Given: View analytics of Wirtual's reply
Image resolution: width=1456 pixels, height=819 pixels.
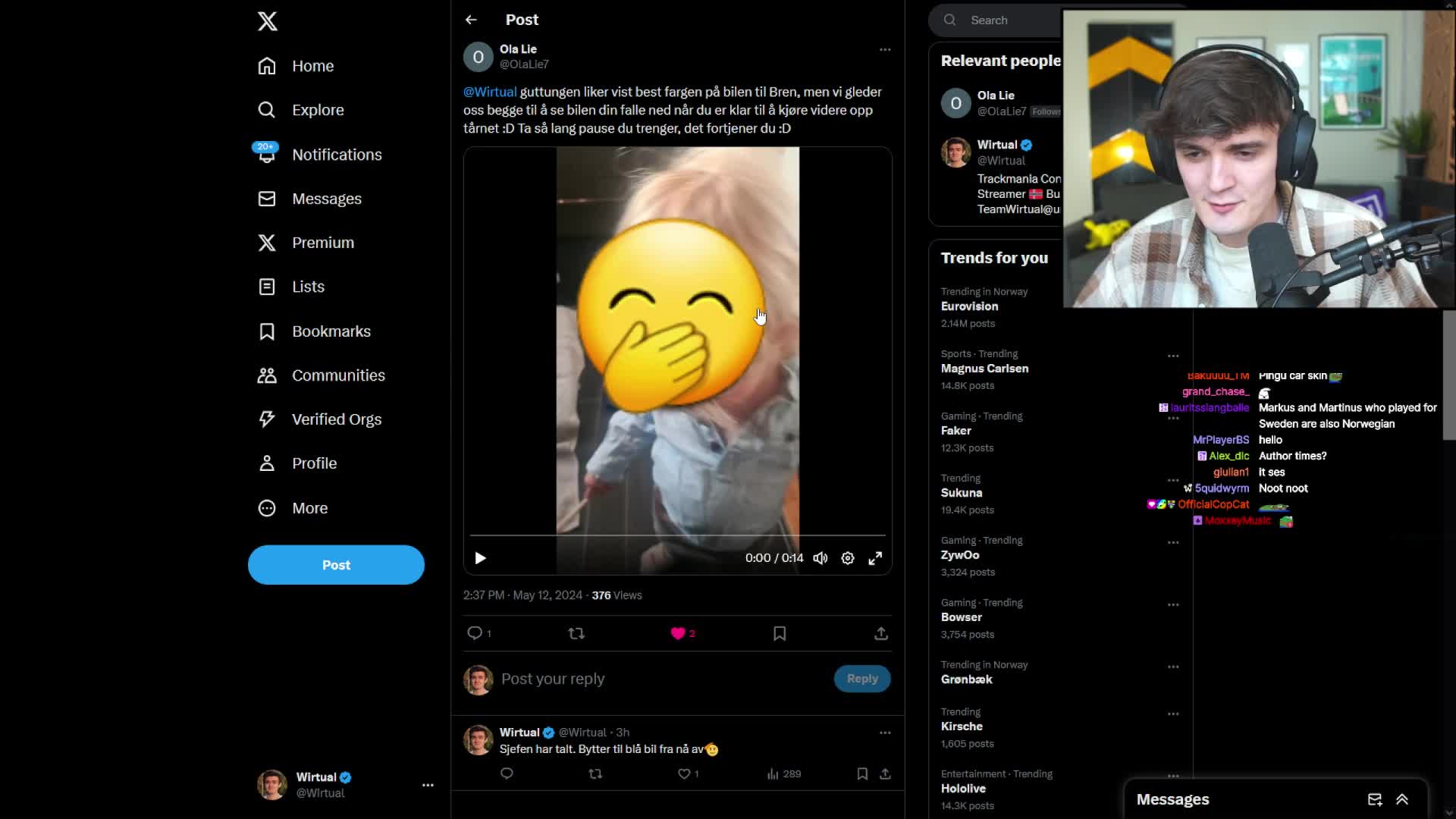Looking at the screenshot, I should pos(783,773).
